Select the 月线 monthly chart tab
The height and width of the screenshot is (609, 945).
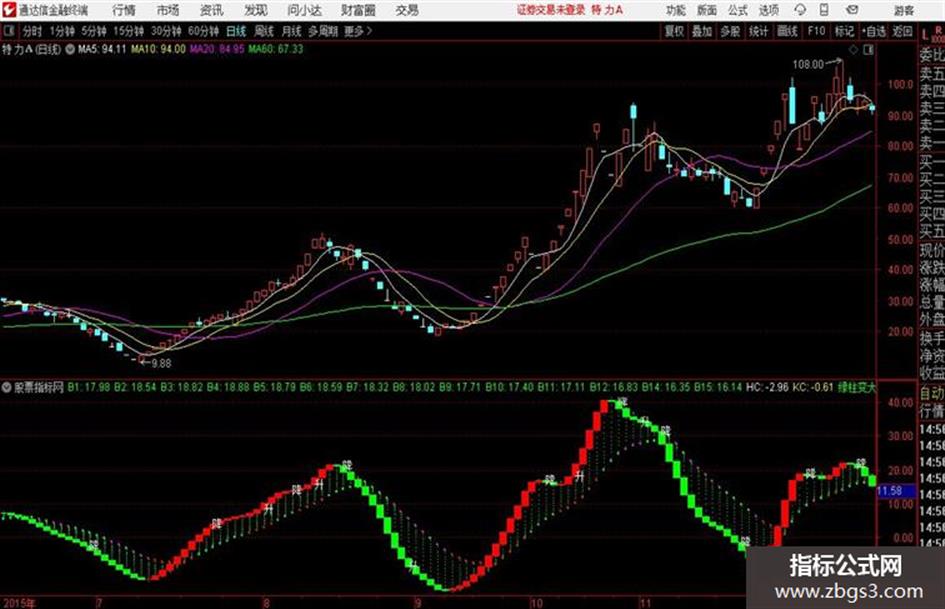pos(292,31)
